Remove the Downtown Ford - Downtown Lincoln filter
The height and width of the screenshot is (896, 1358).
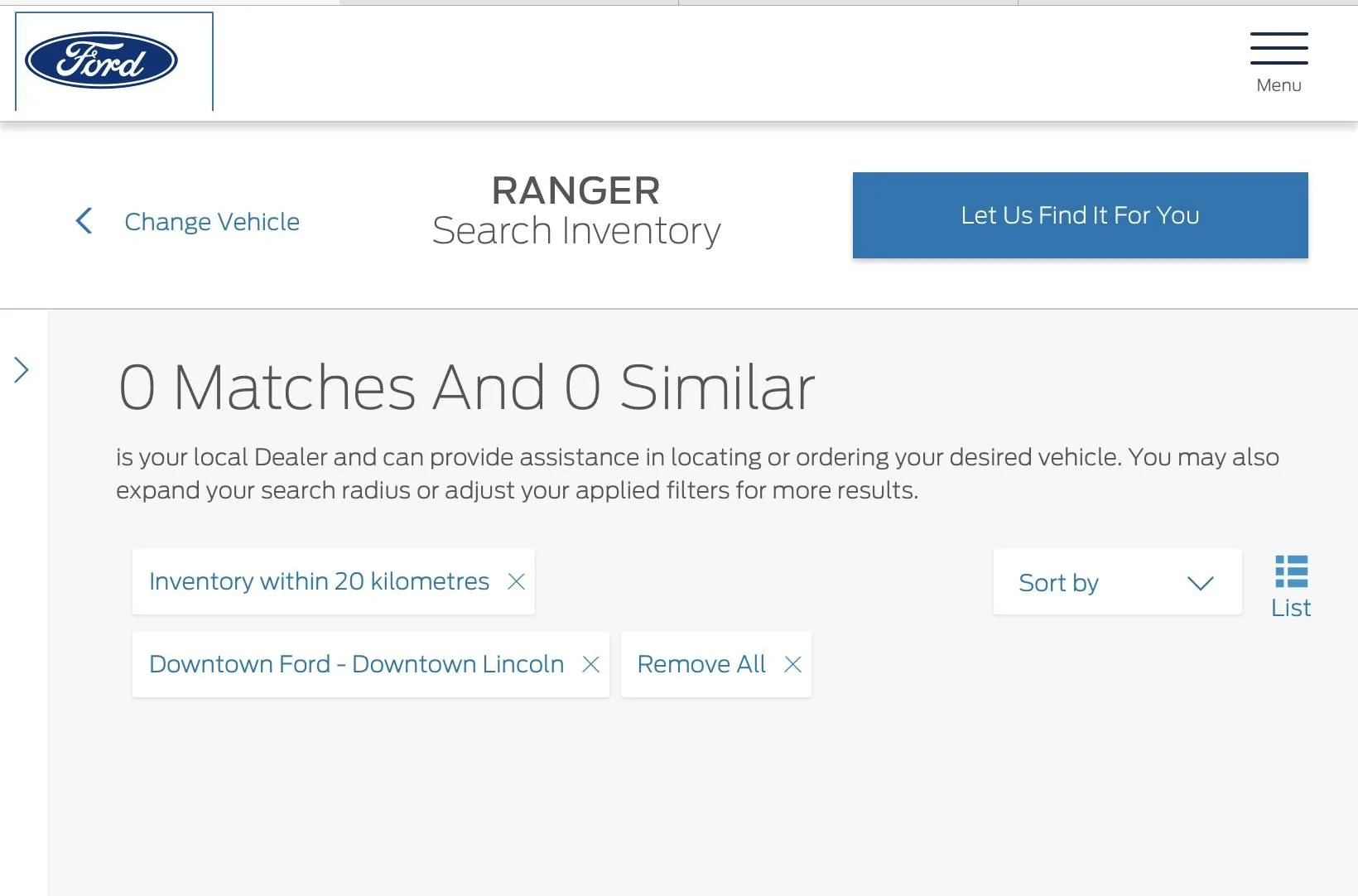590,664
